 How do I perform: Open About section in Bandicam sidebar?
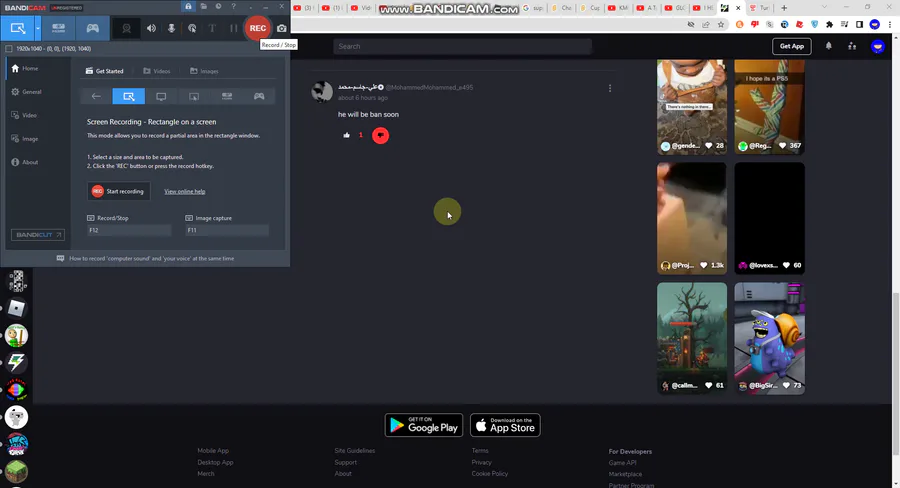pos(25,162)
